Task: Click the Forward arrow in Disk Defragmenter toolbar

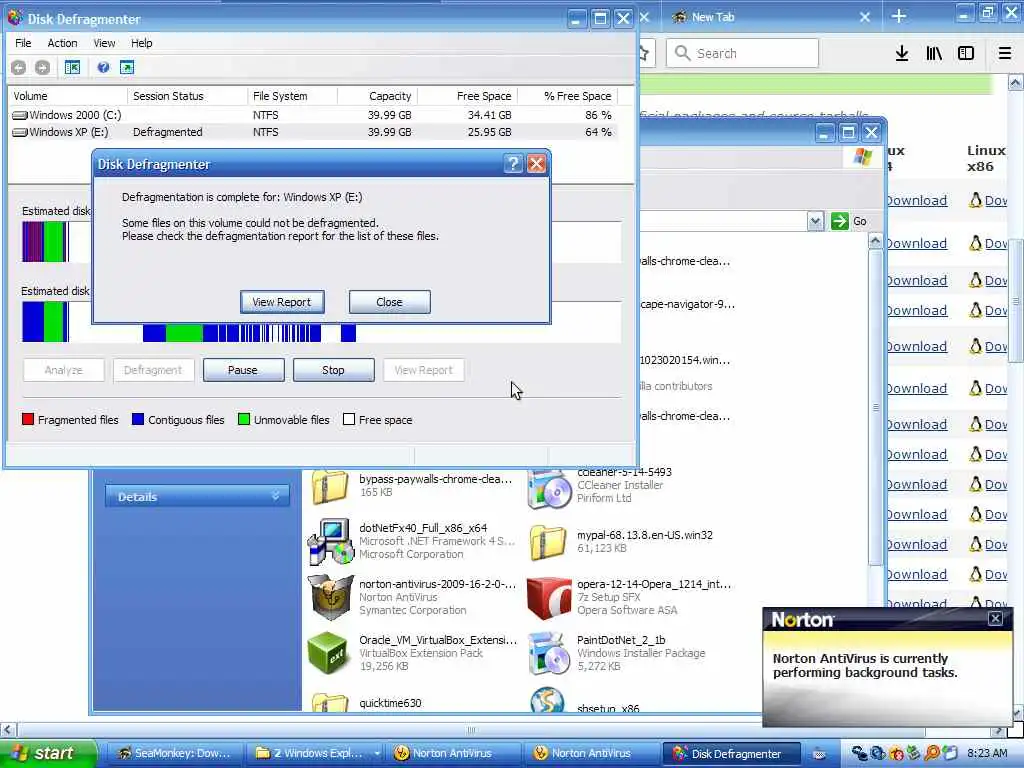Action: click(42, 67)
